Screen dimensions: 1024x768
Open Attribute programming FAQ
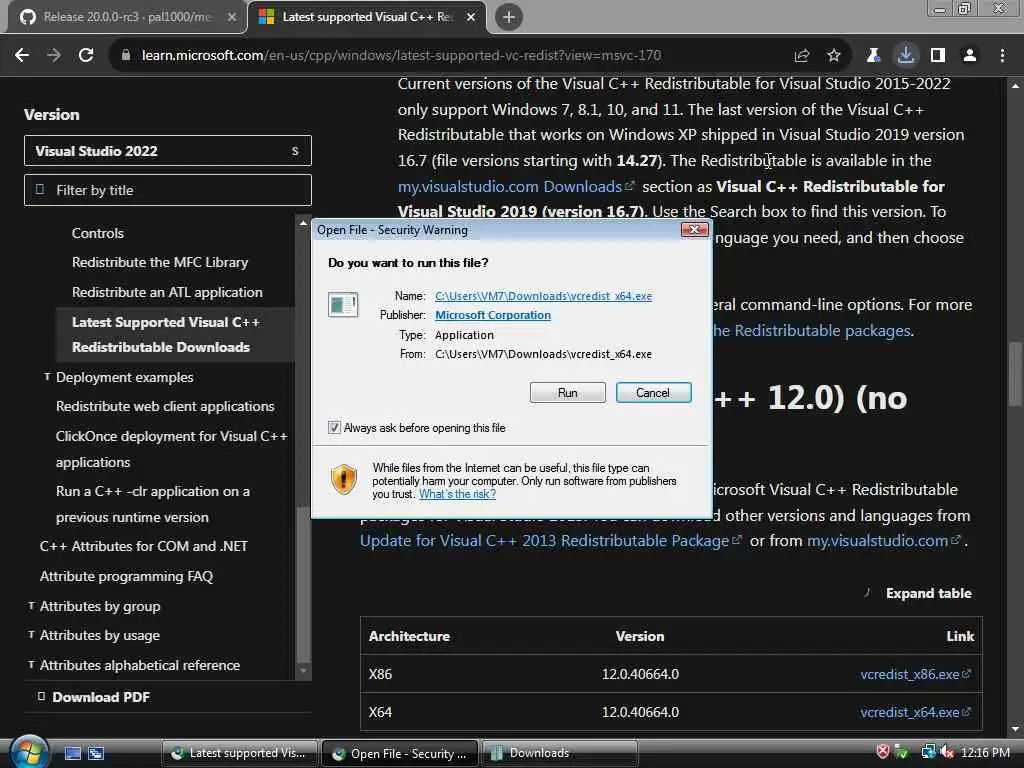127,576
